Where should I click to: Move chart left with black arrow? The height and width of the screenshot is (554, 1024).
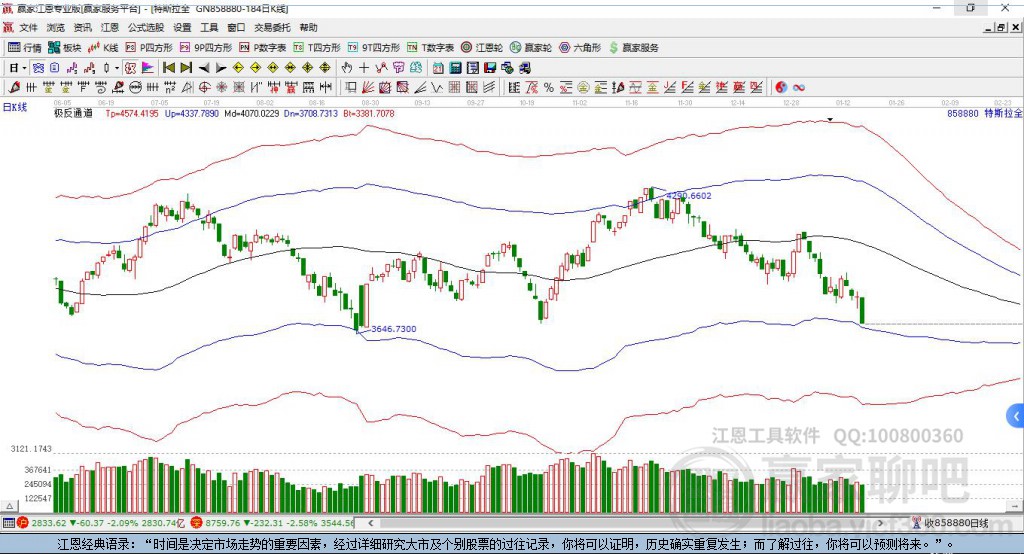(204, 67)
